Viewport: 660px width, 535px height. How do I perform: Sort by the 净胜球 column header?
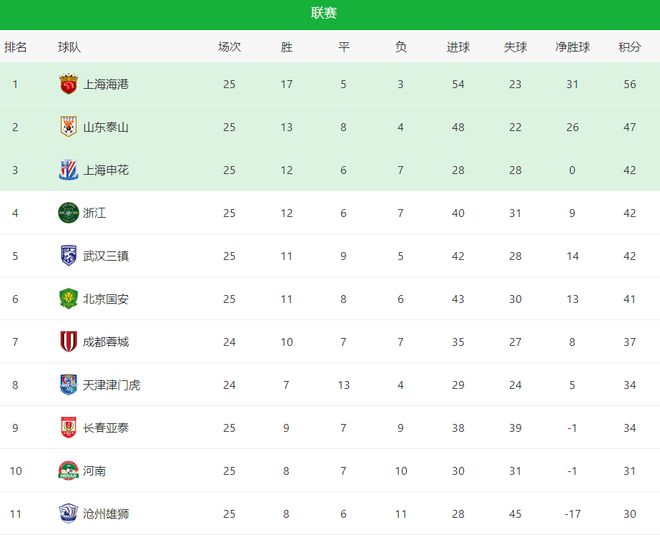pos(572,47)
